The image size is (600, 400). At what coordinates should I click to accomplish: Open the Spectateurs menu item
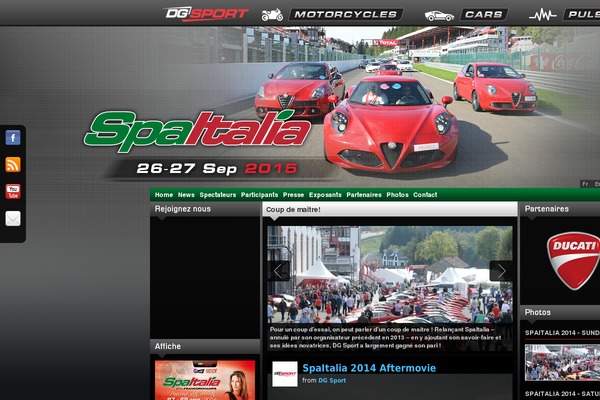tap(218, 195)
